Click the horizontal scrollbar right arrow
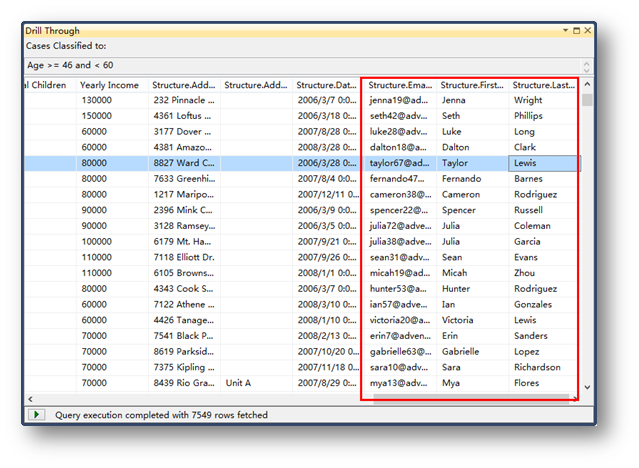639x468 pixels. [x=574, y=398]
